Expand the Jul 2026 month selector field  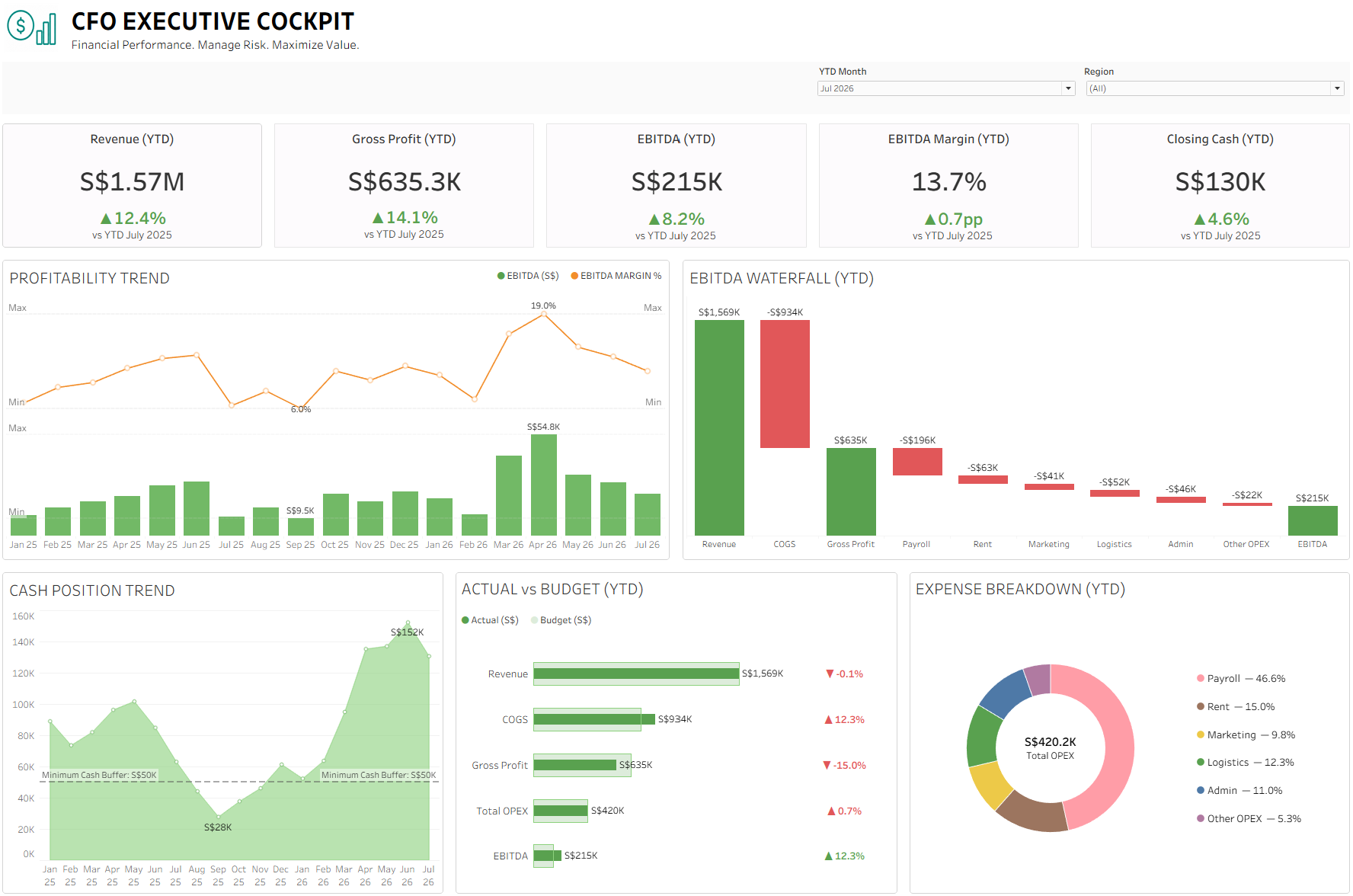click(x=945, y=88)
